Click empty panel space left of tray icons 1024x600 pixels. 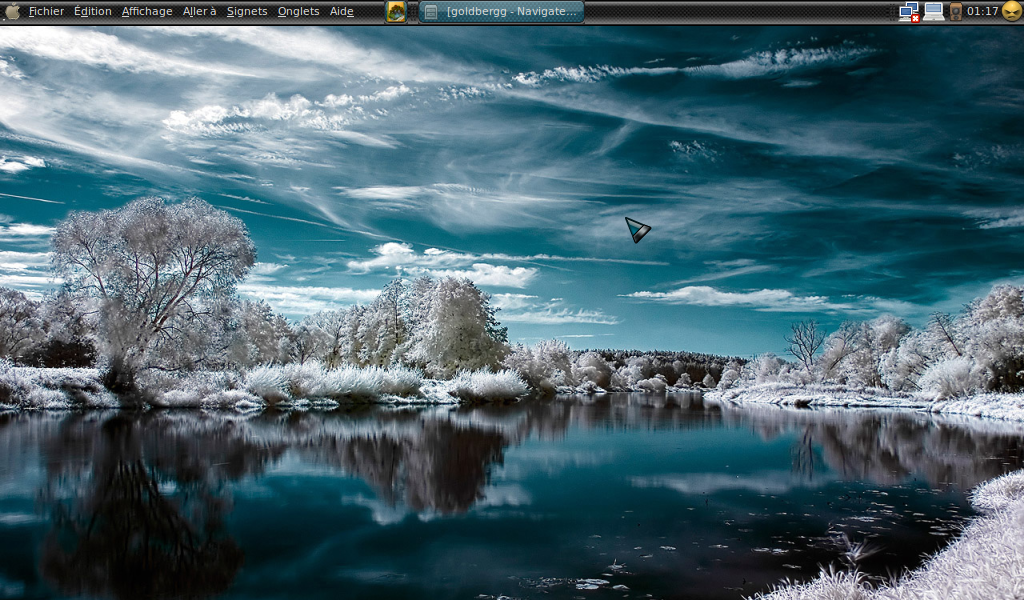(740, 12)
